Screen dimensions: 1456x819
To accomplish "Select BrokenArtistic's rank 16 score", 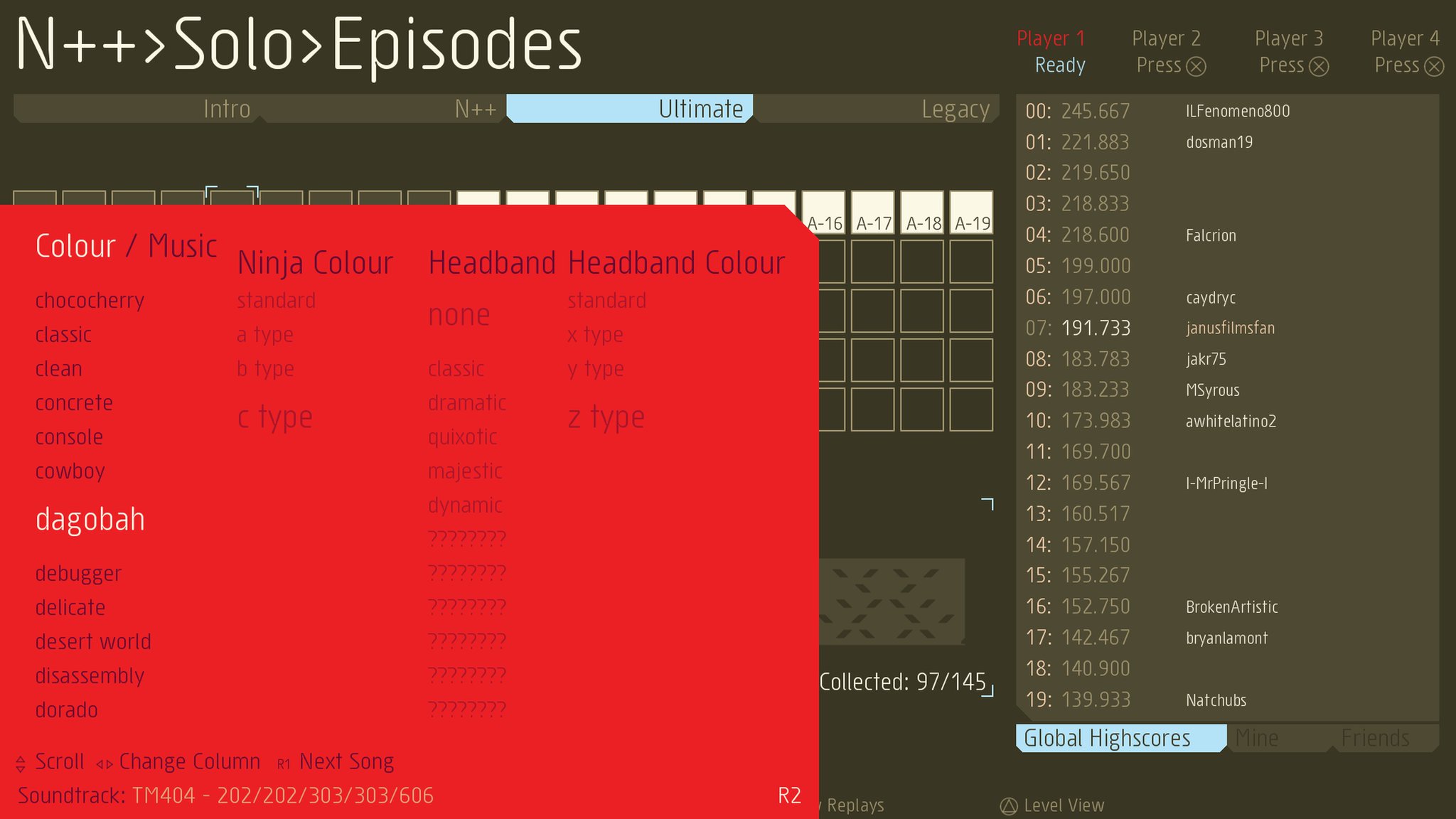I will 1228,607.
